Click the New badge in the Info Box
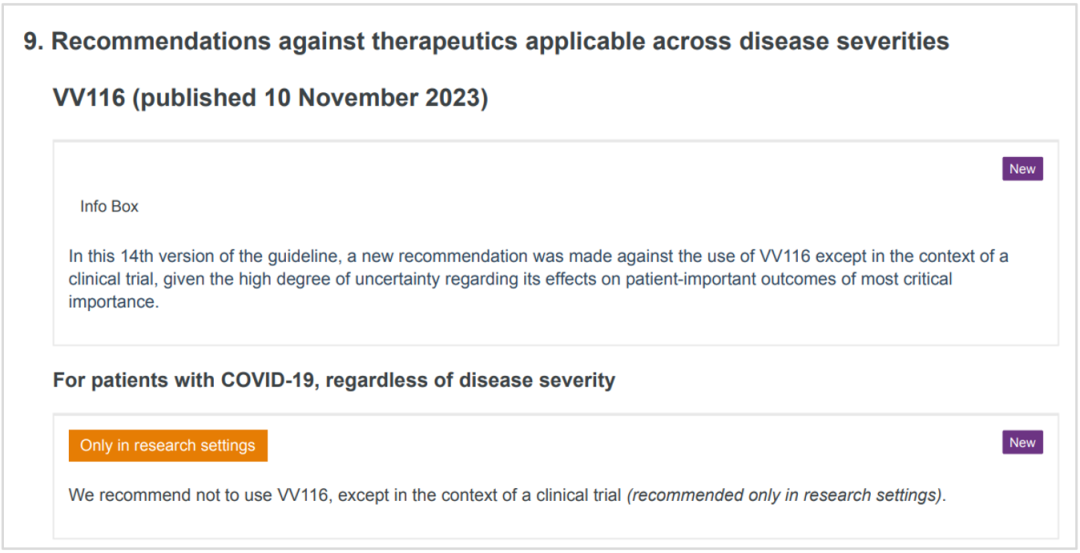 (1022, 169)
